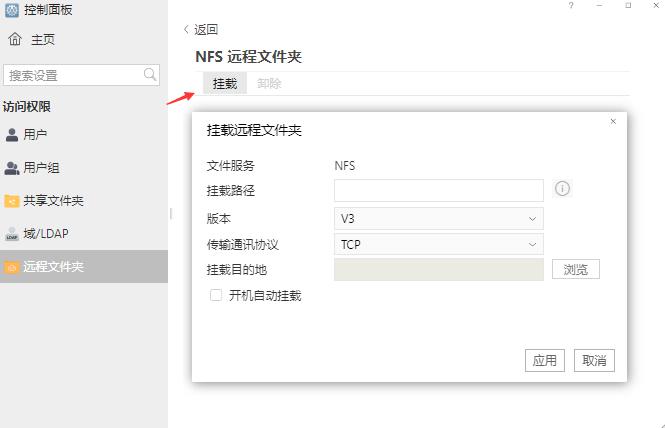The image size is (665, 428).
Task: Click the 返回 back link
Action: [200, 30]
